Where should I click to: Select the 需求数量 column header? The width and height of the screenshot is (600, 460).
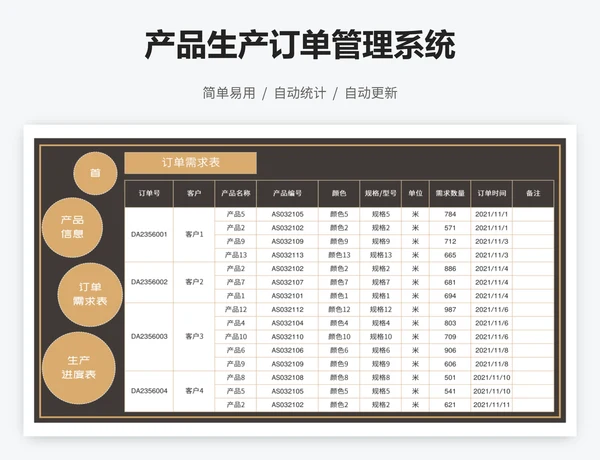click(450, 193)
